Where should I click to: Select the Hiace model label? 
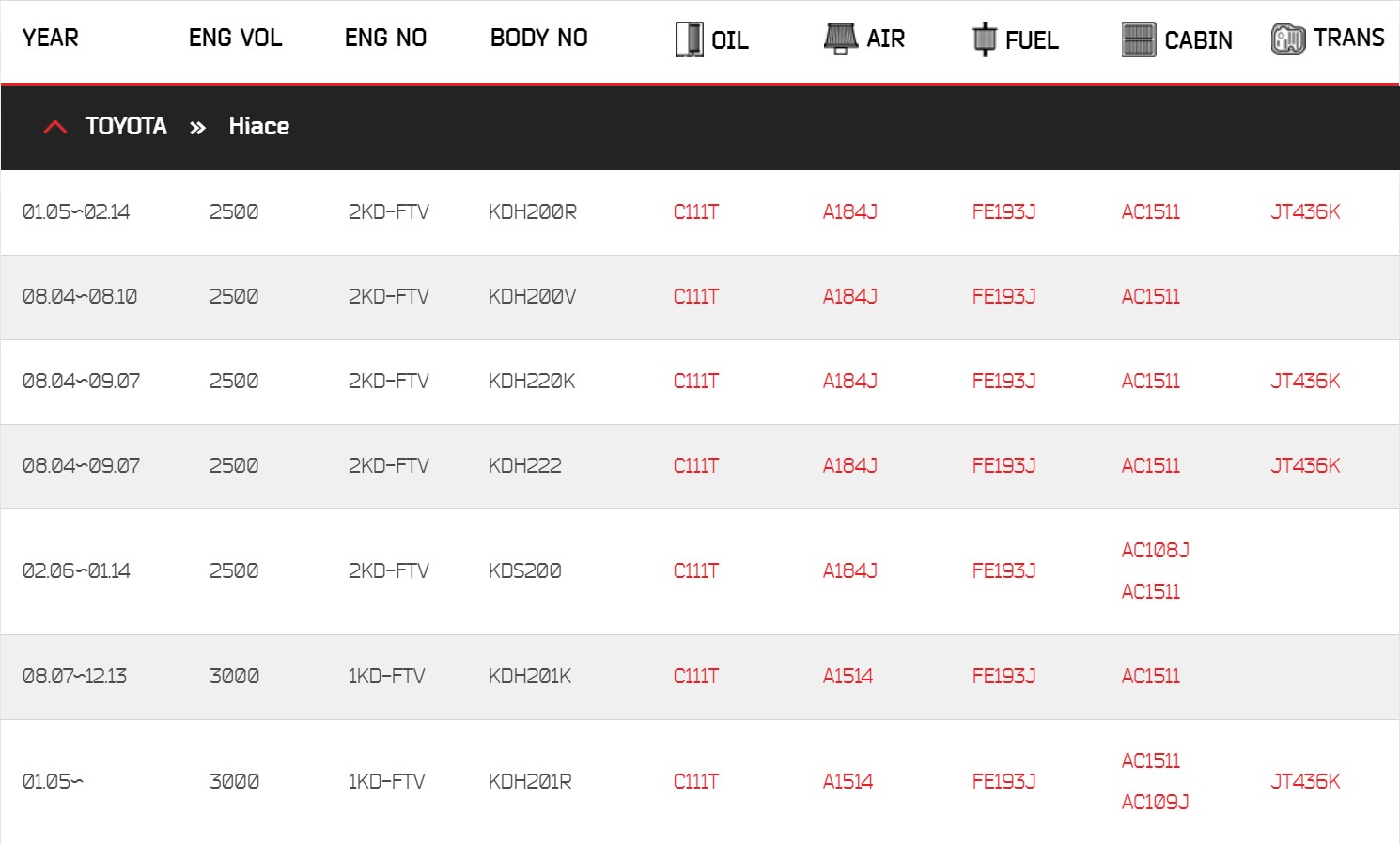tap(259, 126)
